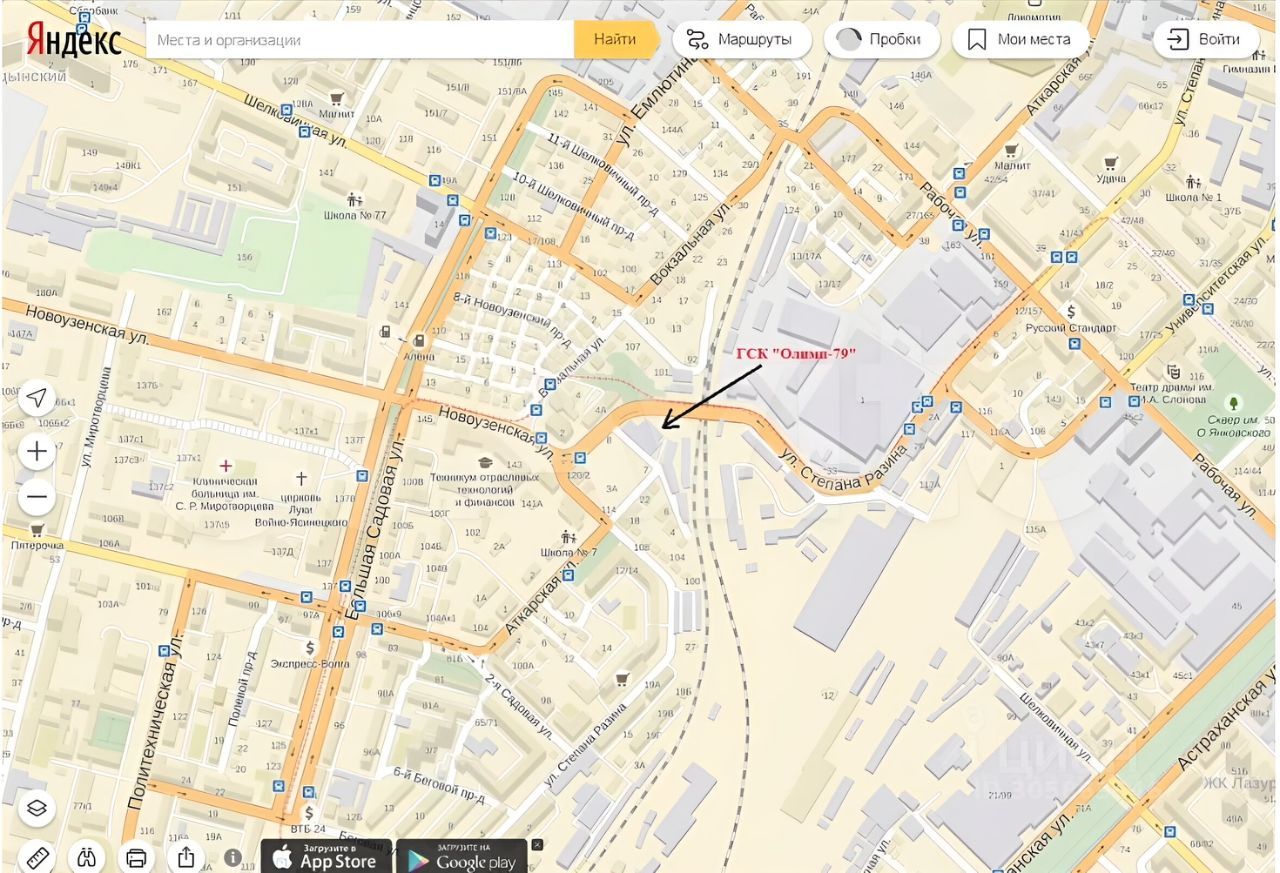Open Мои места bookmarks
The height and width of the screenshot is (873, 1280).
1021,40
